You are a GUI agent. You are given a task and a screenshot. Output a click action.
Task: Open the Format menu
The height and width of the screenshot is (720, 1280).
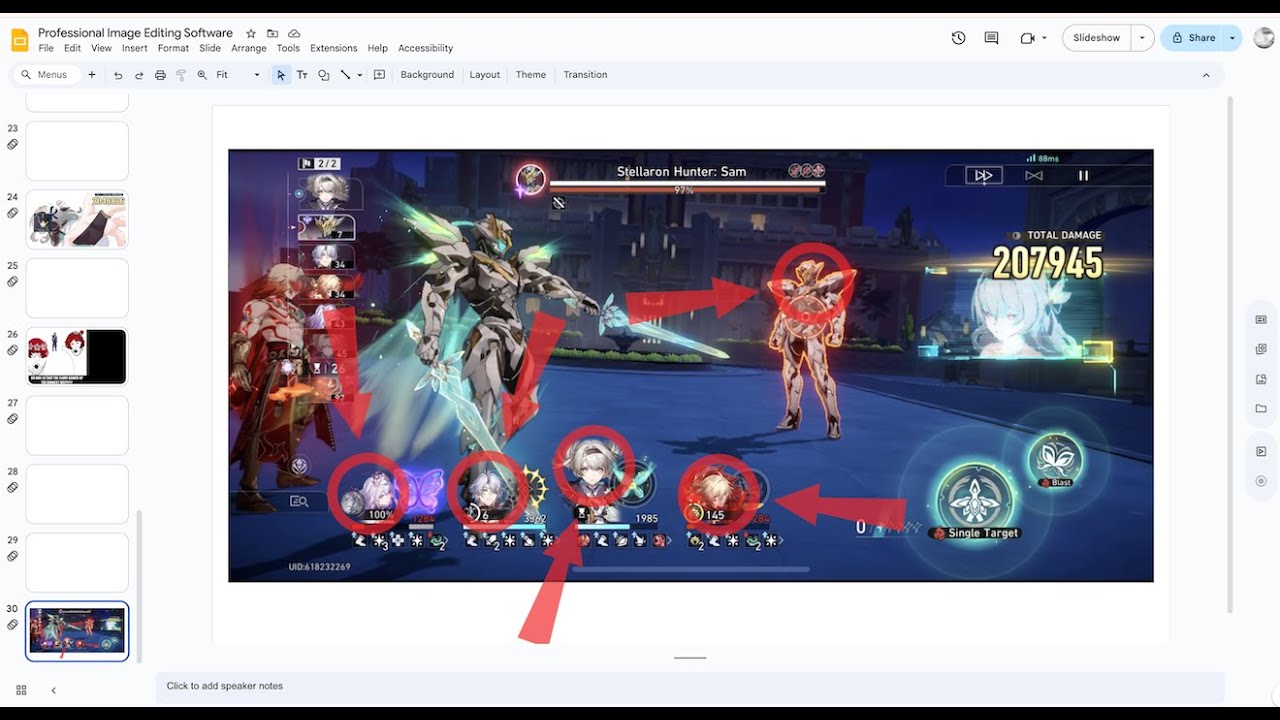[x=173, y=48]
